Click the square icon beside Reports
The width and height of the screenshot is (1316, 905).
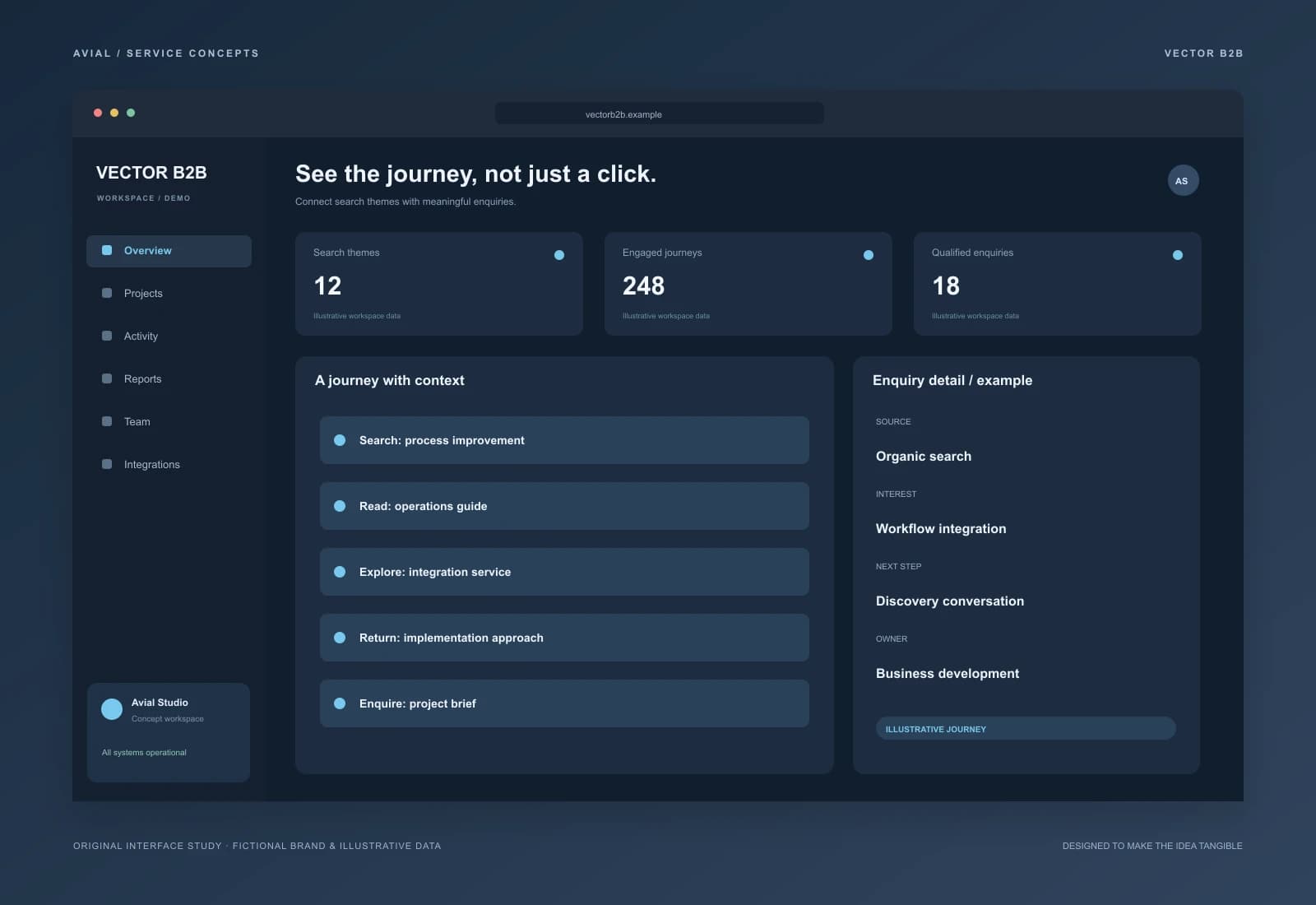coord(107,378)
